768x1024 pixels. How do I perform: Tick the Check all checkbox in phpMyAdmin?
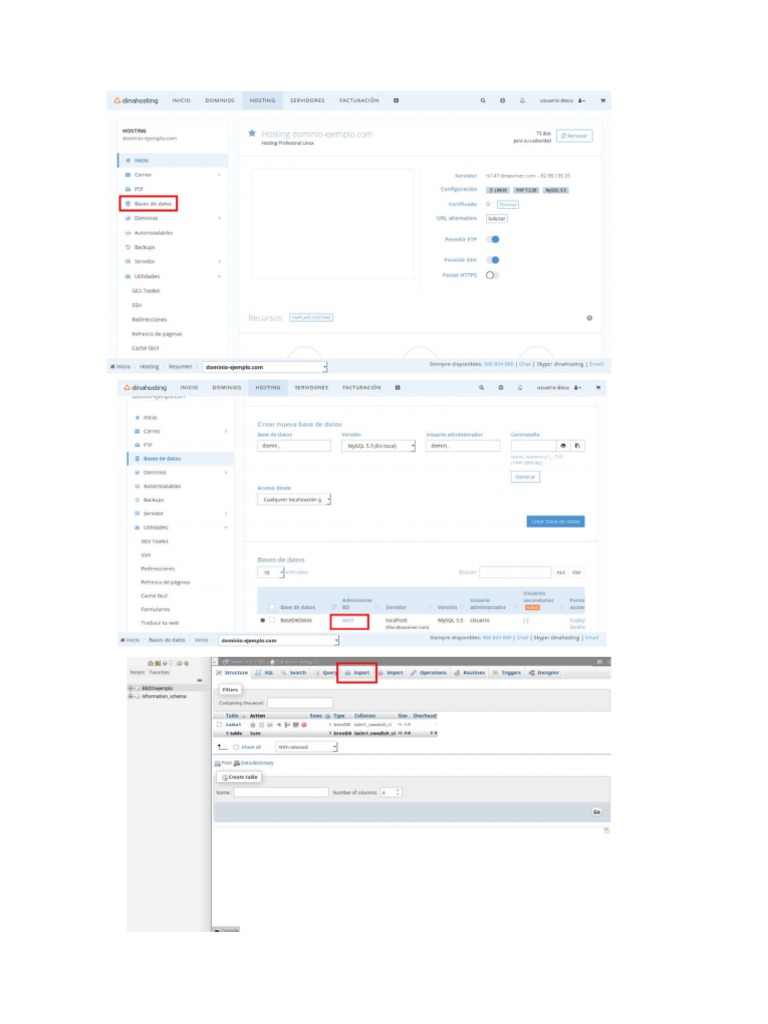click(236, 747)
